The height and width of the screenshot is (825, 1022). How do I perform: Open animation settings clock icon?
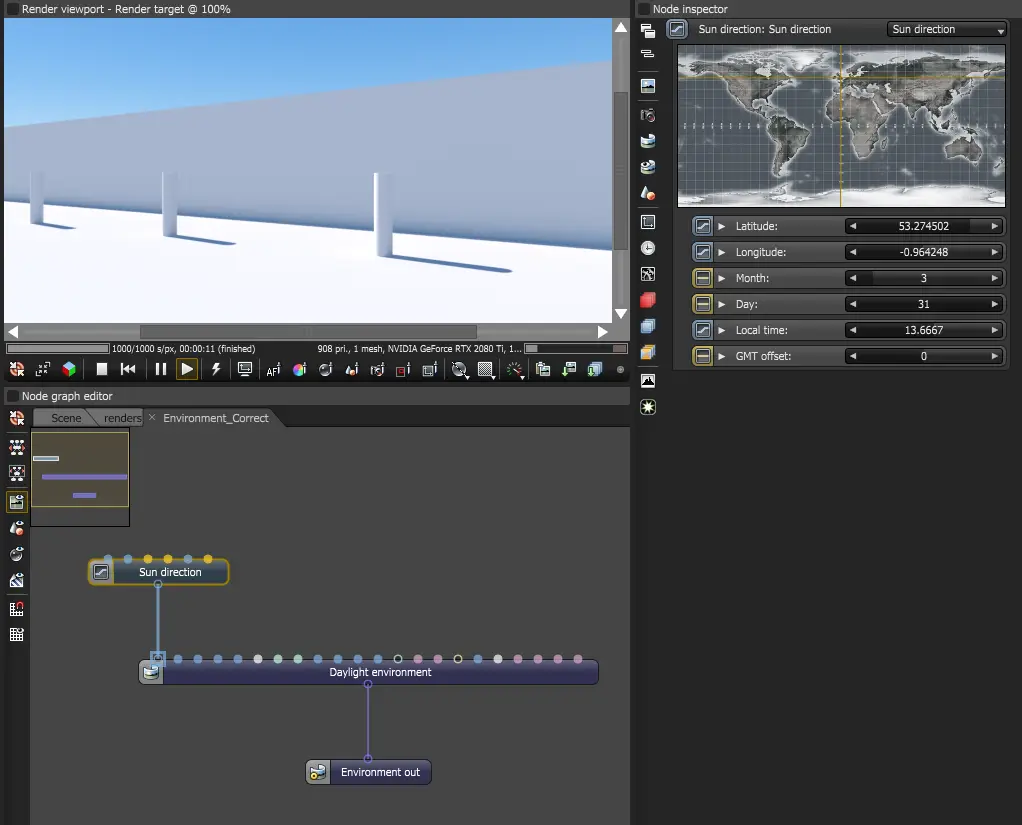click(x=648, y=248)
